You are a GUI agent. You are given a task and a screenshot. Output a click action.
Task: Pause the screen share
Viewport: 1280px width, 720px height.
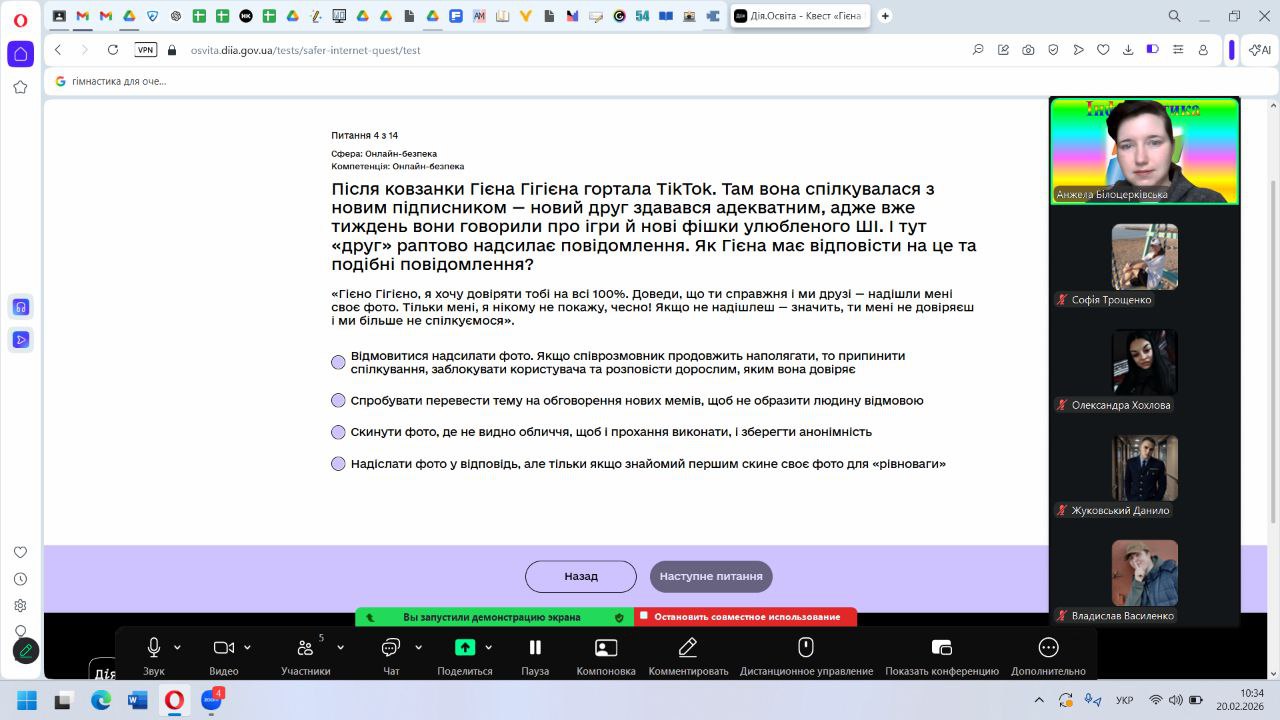coord(535,648)
